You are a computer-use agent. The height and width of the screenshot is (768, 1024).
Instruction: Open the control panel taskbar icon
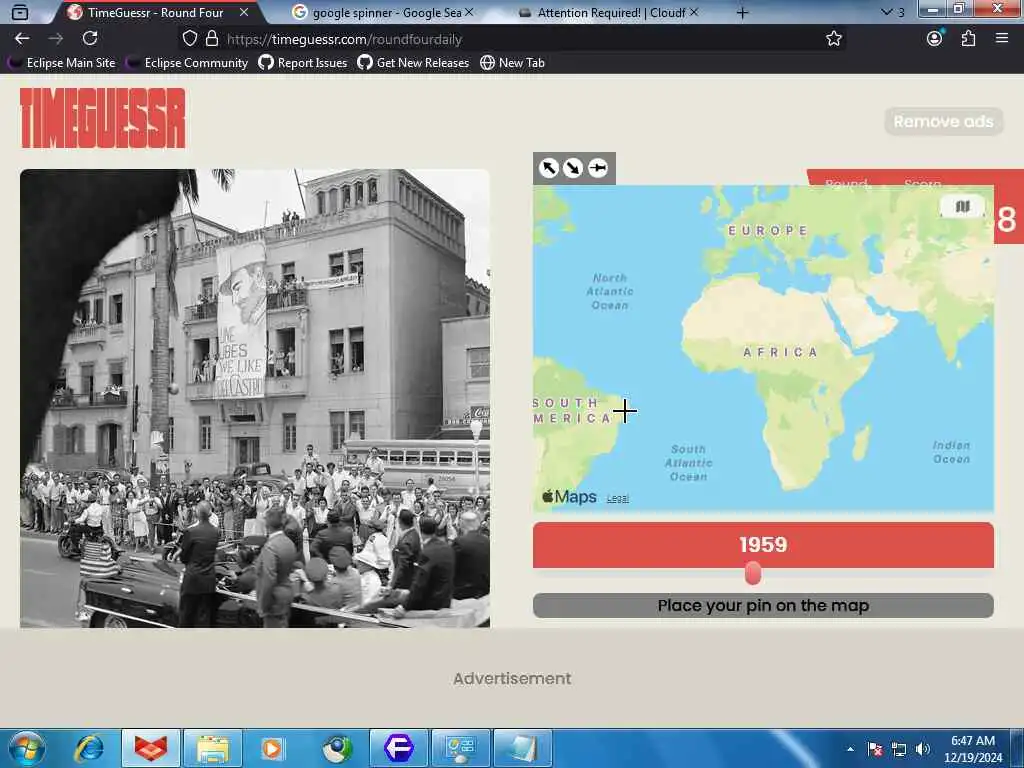click(x=460, y=748)
